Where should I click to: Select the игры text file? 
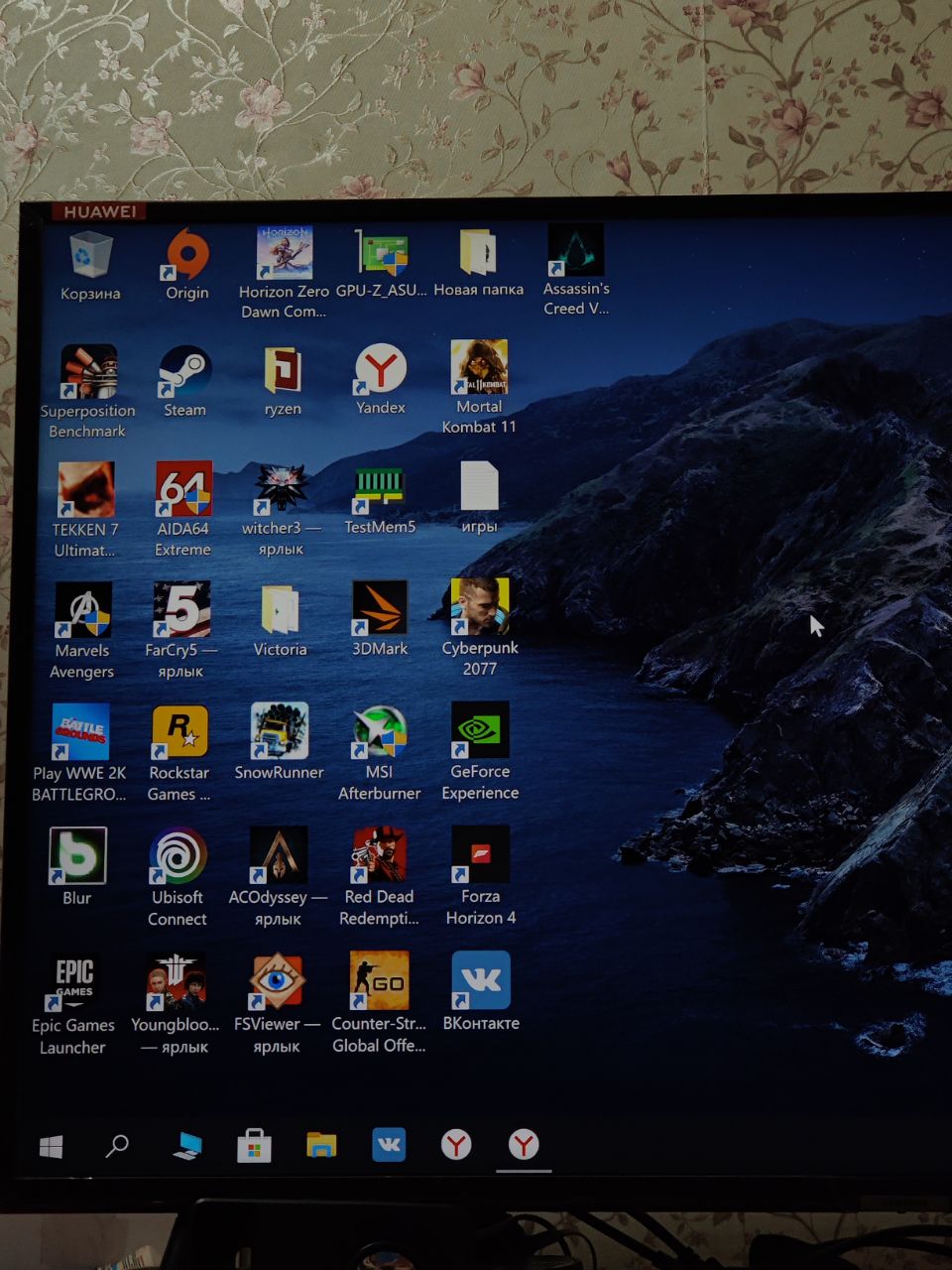tap(479, 487)
